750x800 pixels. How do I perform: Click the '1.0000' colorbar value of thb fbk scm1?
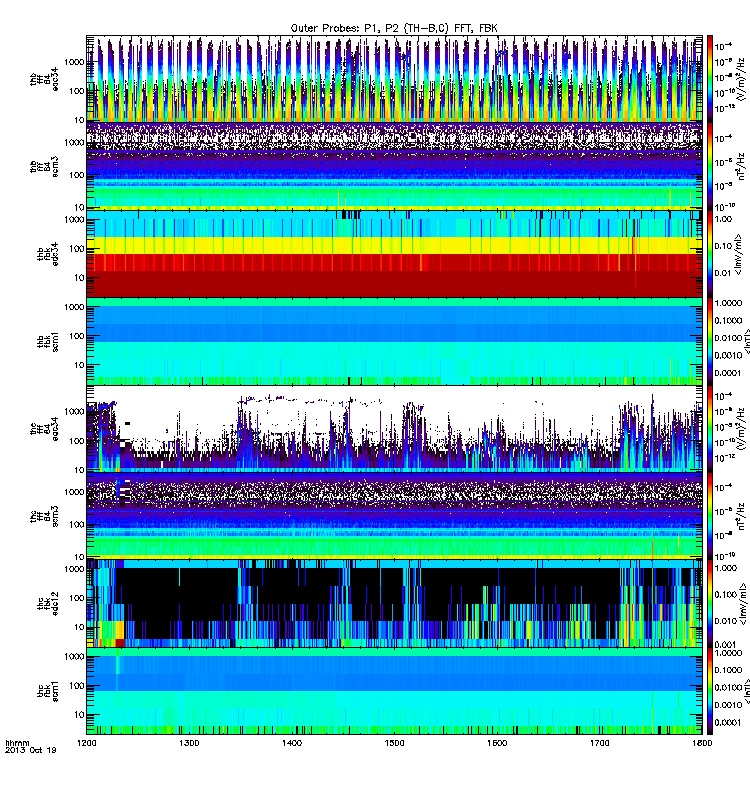pyautogui.click(x=728, y=303)
